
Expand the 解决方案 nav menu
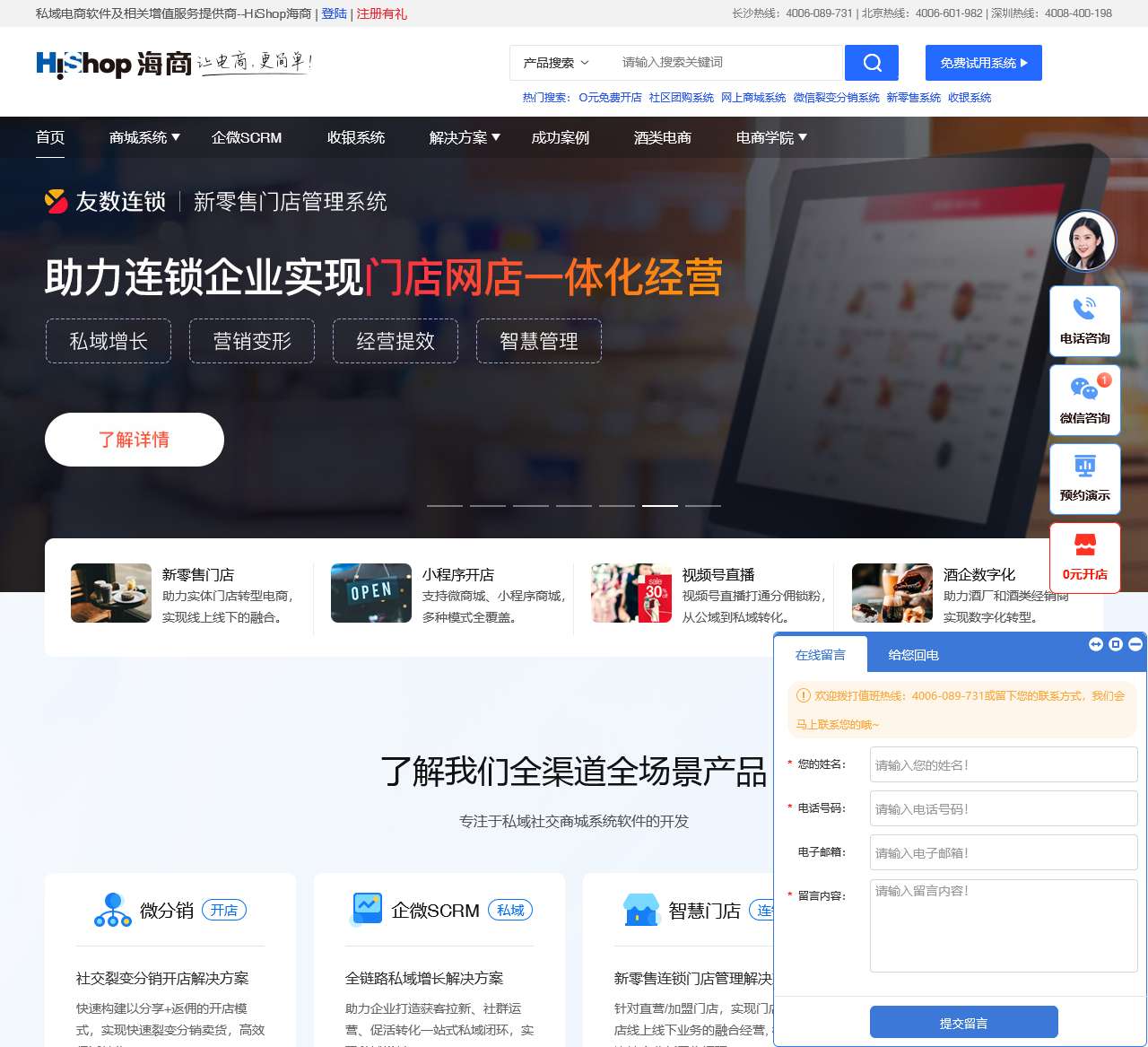[x=465, y=137]
